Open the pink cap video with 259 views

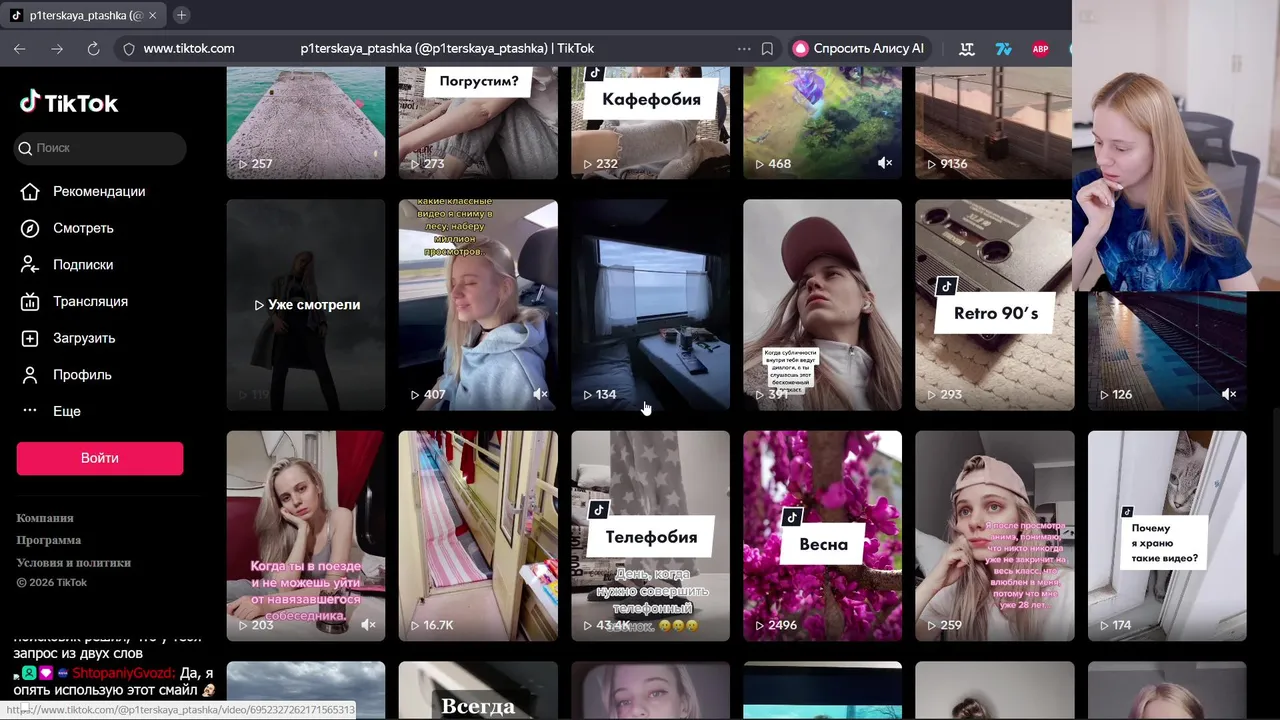(995, 536)
